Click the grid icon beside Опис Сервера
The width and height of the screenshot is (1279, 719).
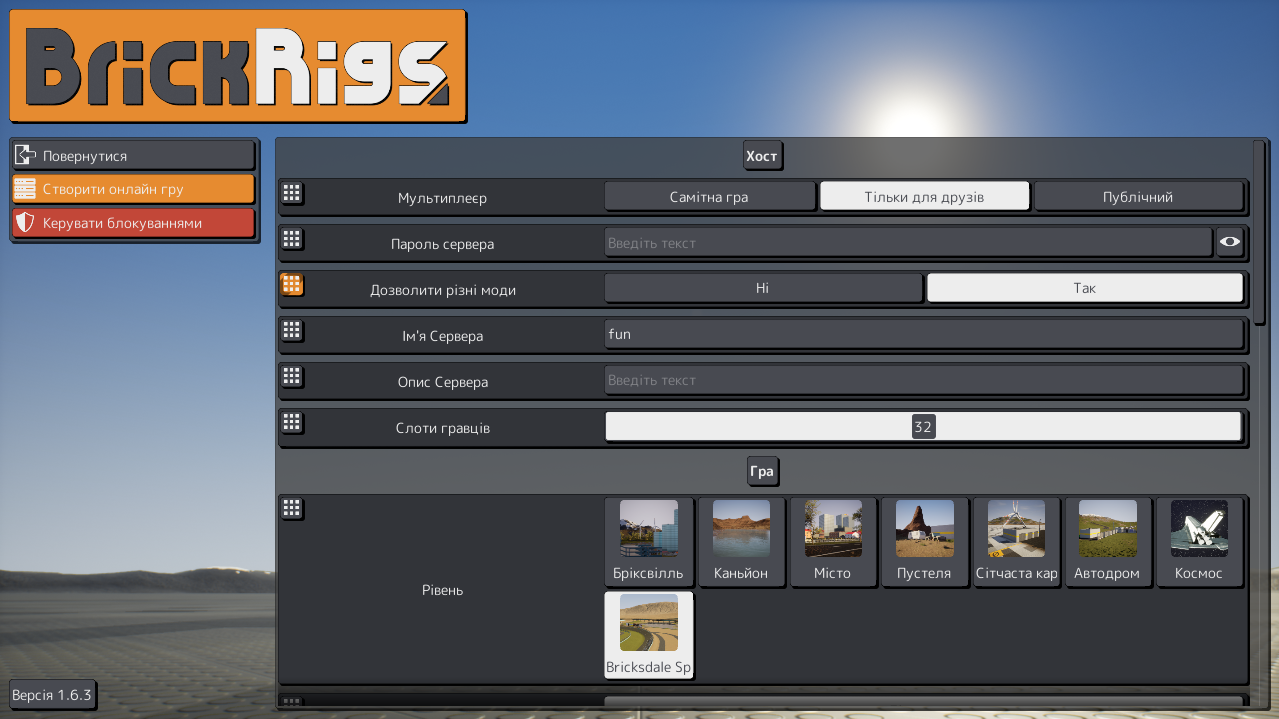tap(292, 376)
